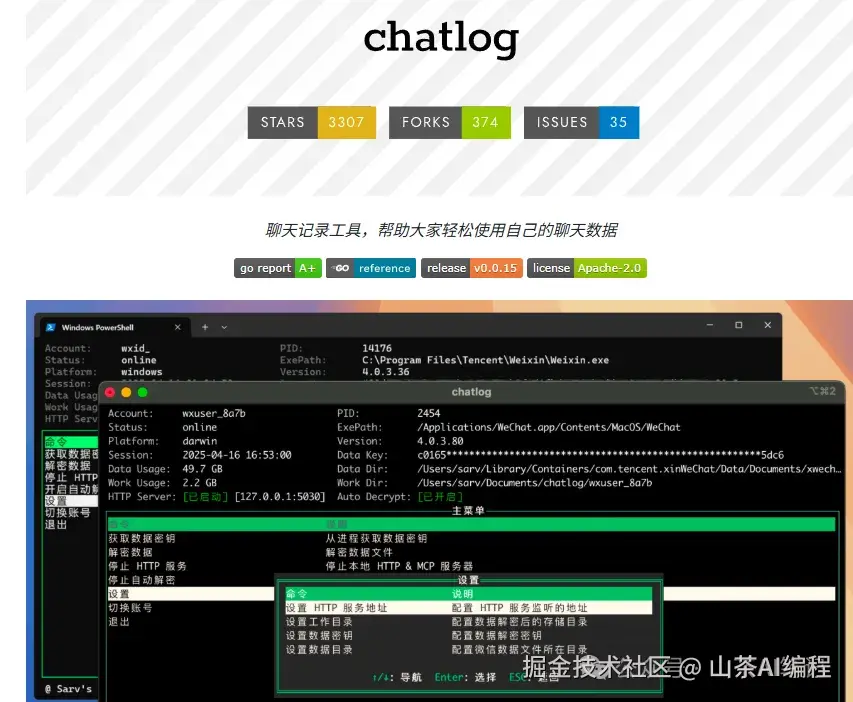
Task: Click the HTTP Server [已启动] status
Action: click(x=205, y=497)
